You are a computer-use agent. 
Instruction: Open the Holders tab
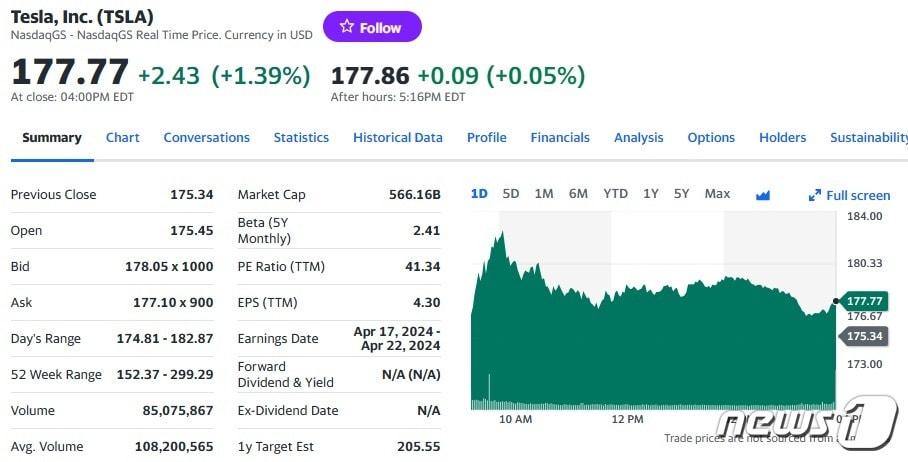click(782, 138)
